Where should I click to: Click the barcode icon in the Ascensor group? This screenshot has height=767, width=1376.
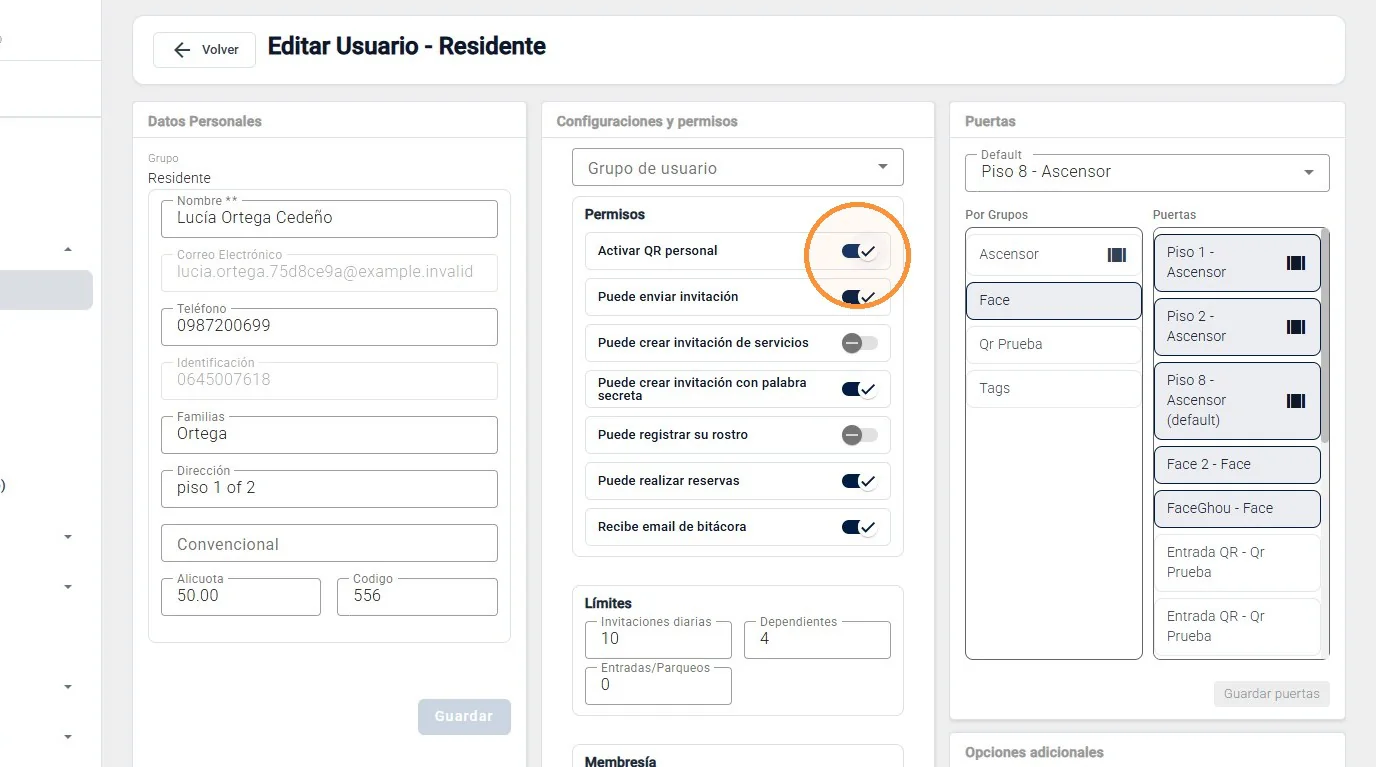pos(1117,255)
